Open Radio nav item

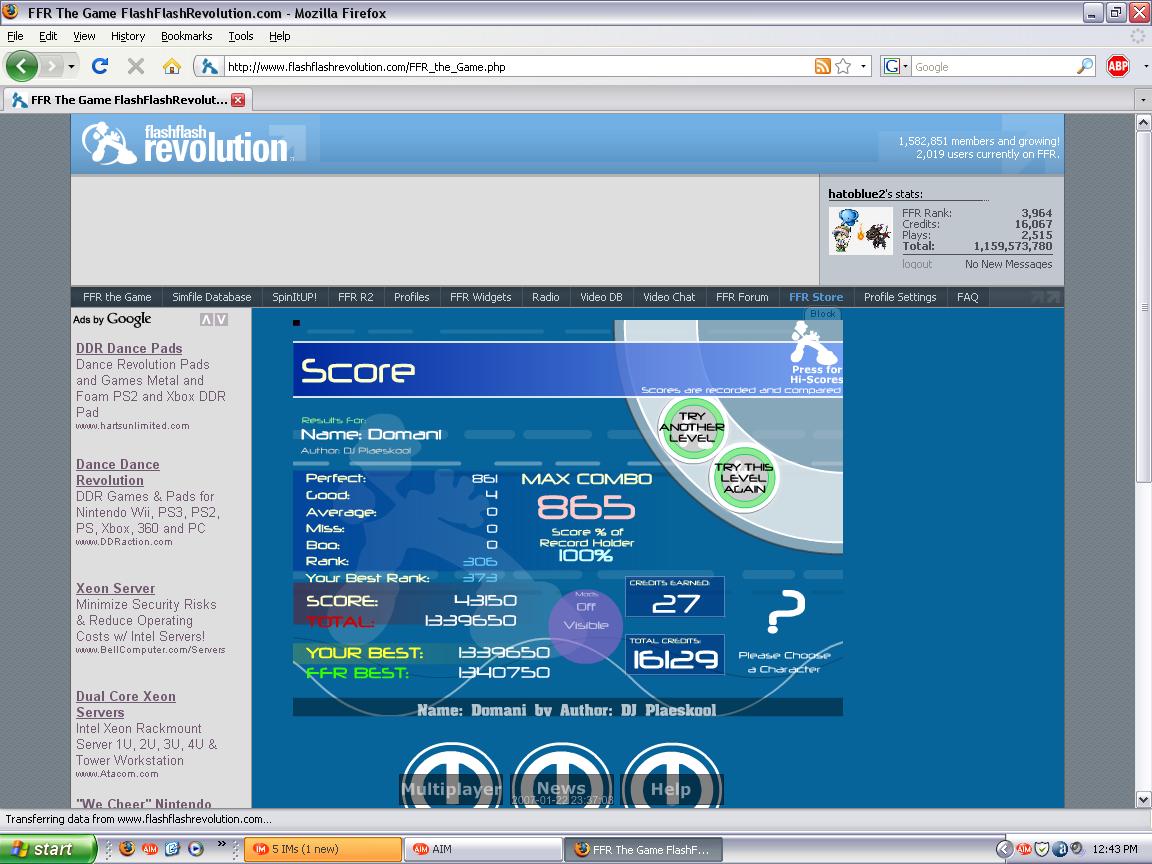click(546, 297)
